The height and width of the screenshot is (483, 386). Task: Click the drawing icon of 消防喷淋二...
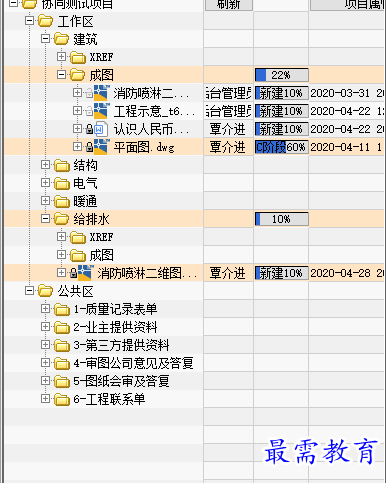pos(102,93)
